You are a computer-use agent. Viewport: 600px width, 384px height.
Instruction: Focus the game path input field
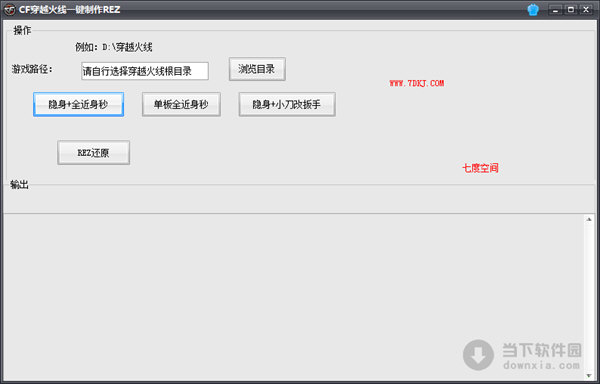coord(145,71)
